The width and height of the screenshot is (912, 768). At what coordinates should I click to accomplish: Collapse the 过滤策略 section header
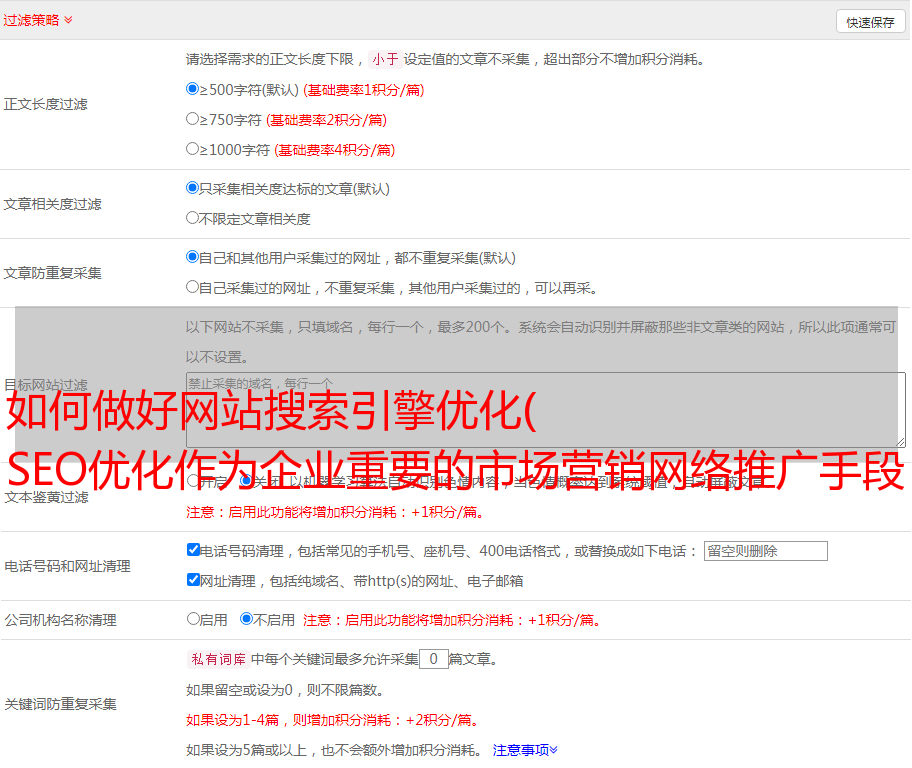pyautogui.click(x=38, y=20)
